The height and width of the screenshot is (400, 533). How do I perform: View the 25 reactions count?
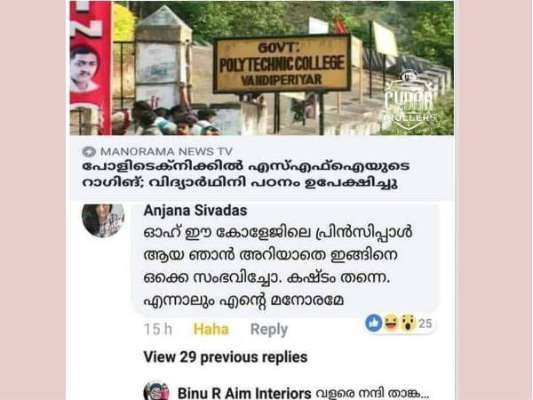425,323
